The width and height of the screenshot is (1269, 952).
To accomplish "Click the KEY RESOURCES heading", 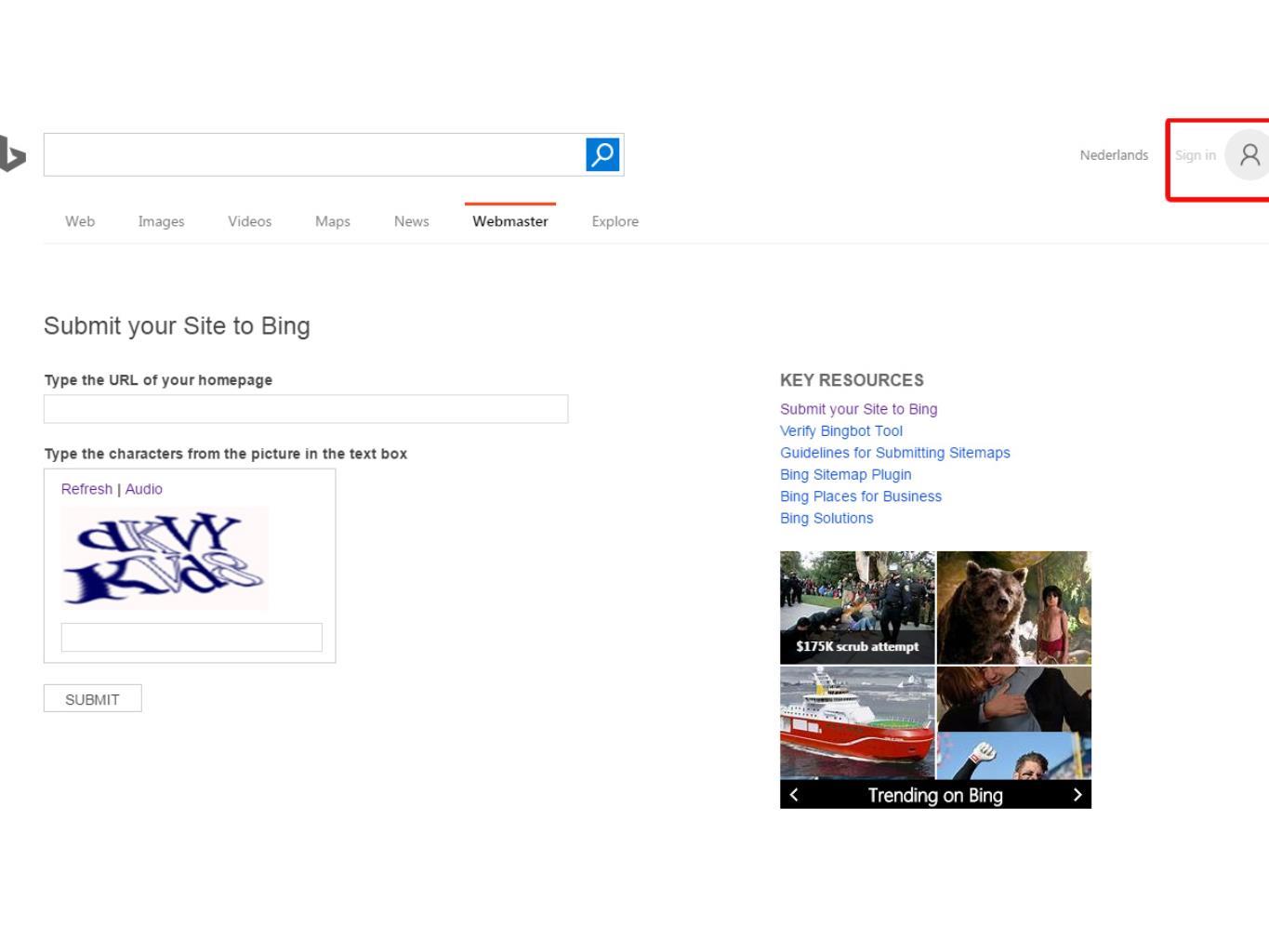I will (853, 380).
